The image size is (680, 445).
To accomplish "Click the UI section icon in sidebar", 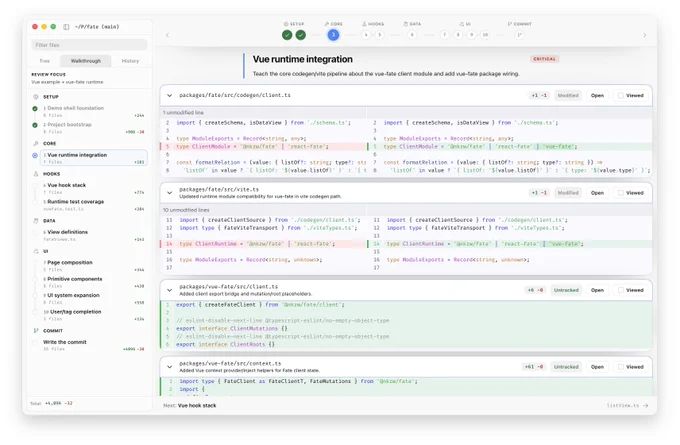I will (36, 251).
